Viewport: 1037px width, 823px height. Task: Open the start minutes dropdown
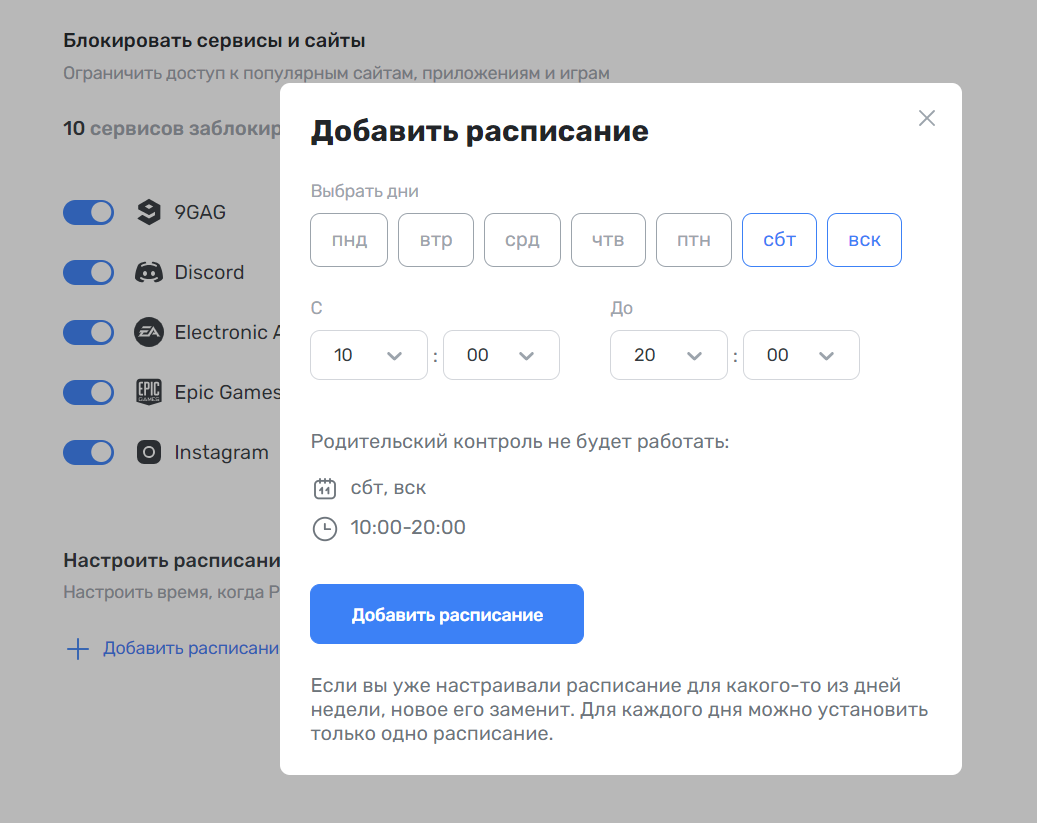501,355
